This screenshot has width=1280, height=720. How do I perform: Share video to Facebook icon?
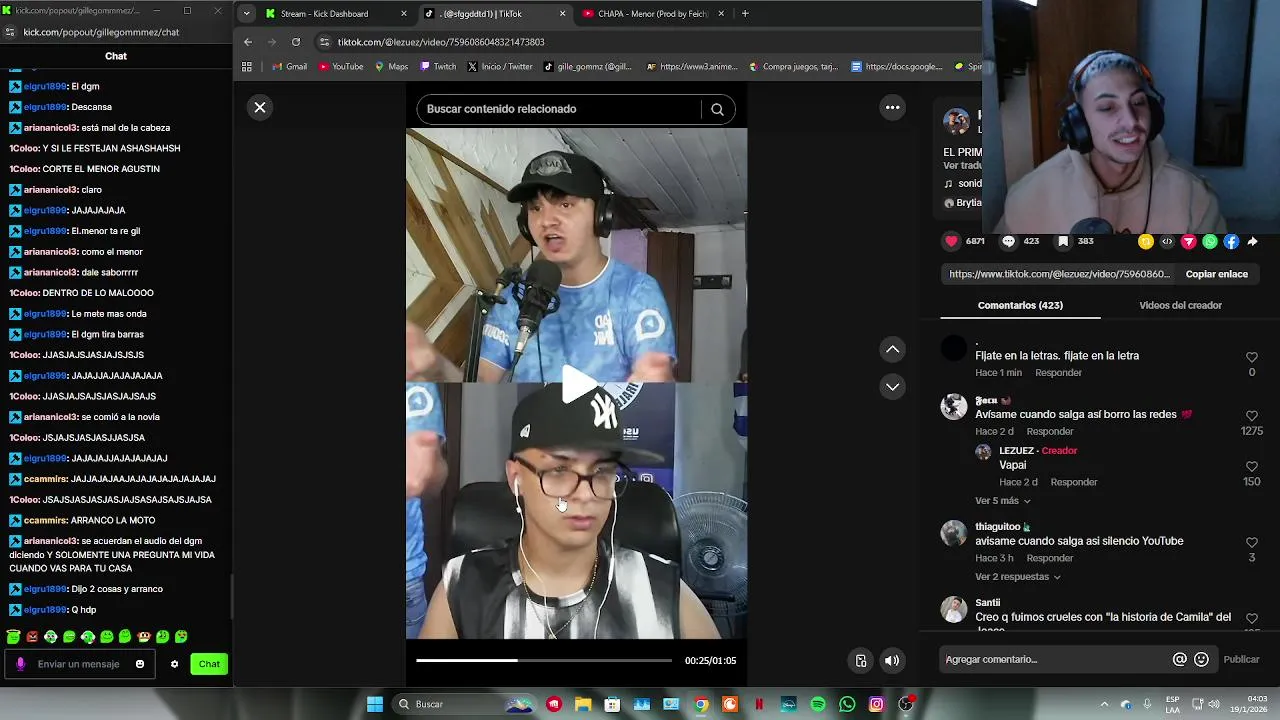1231,241
